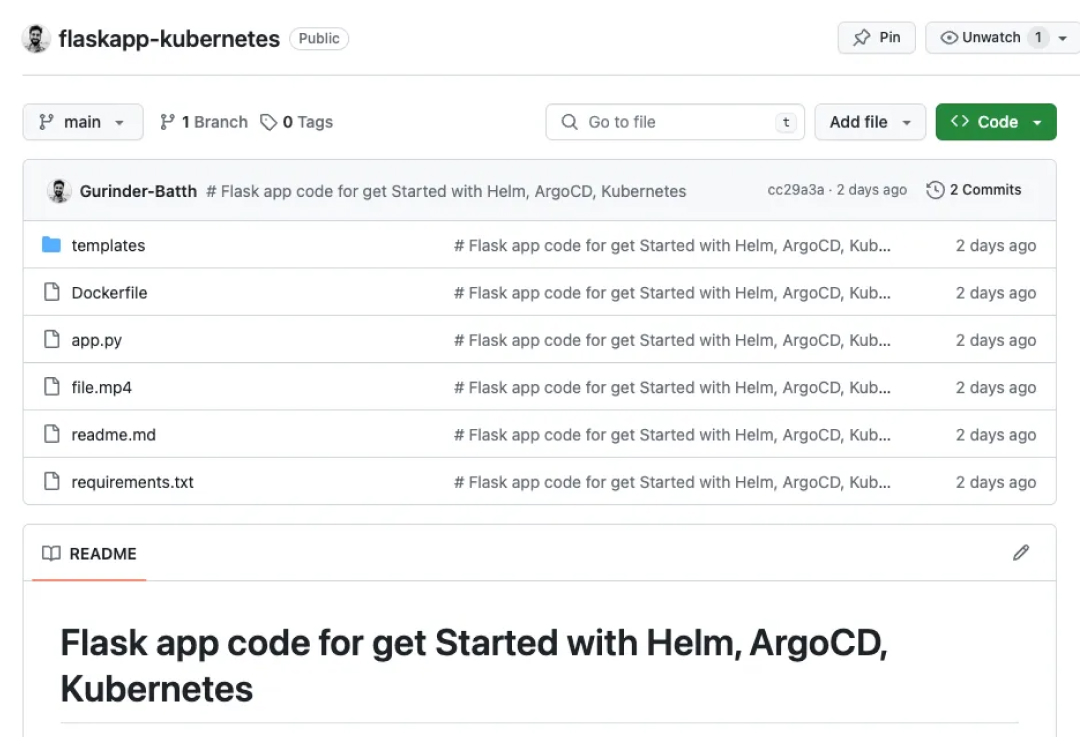The width and height of the screenshot is (1083, 746).
Task: Click the branch icon next to main
Action: click(168, 121)
